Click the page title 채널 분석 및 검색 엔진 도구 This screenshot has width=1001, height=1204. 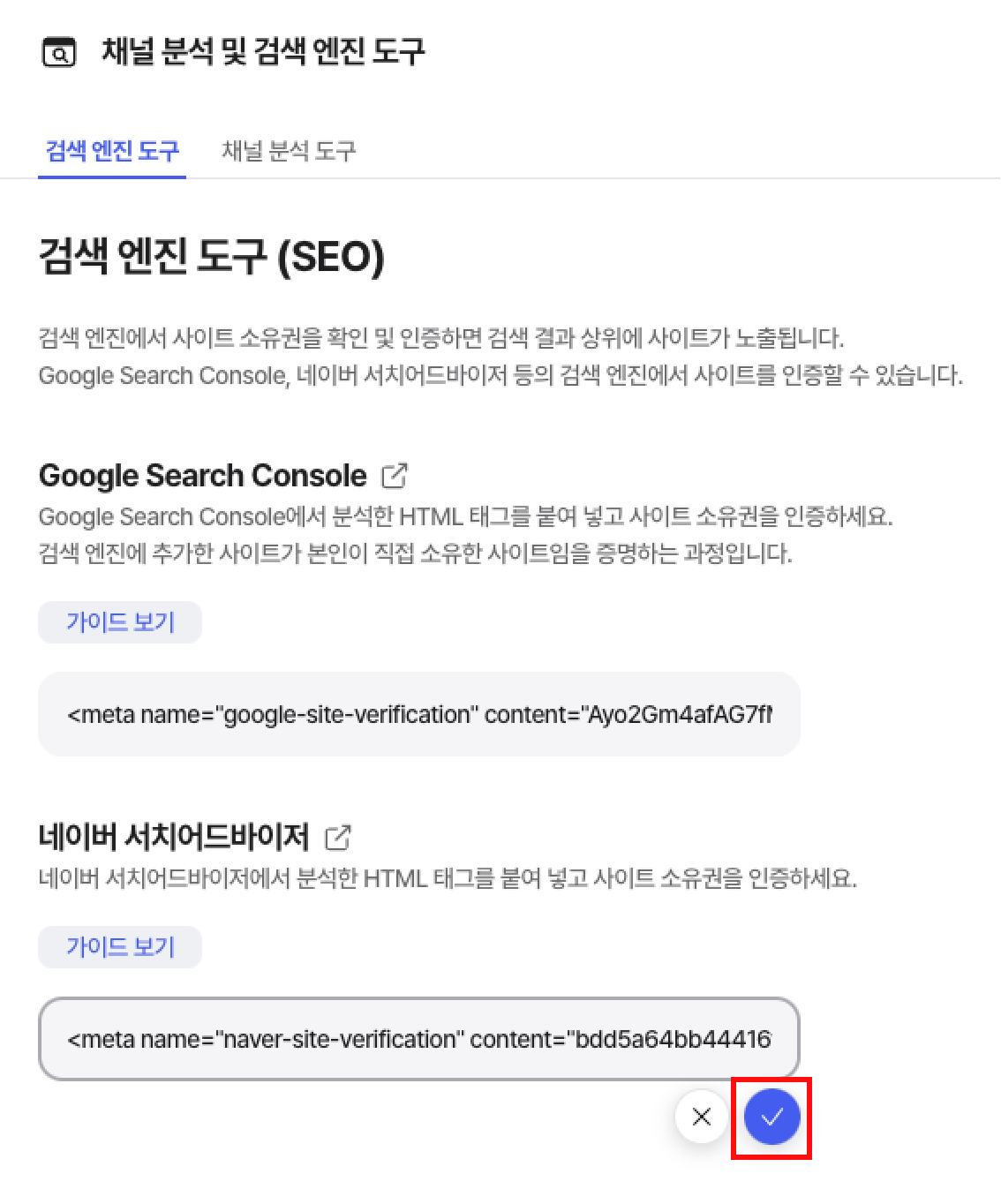click(263, 51)
